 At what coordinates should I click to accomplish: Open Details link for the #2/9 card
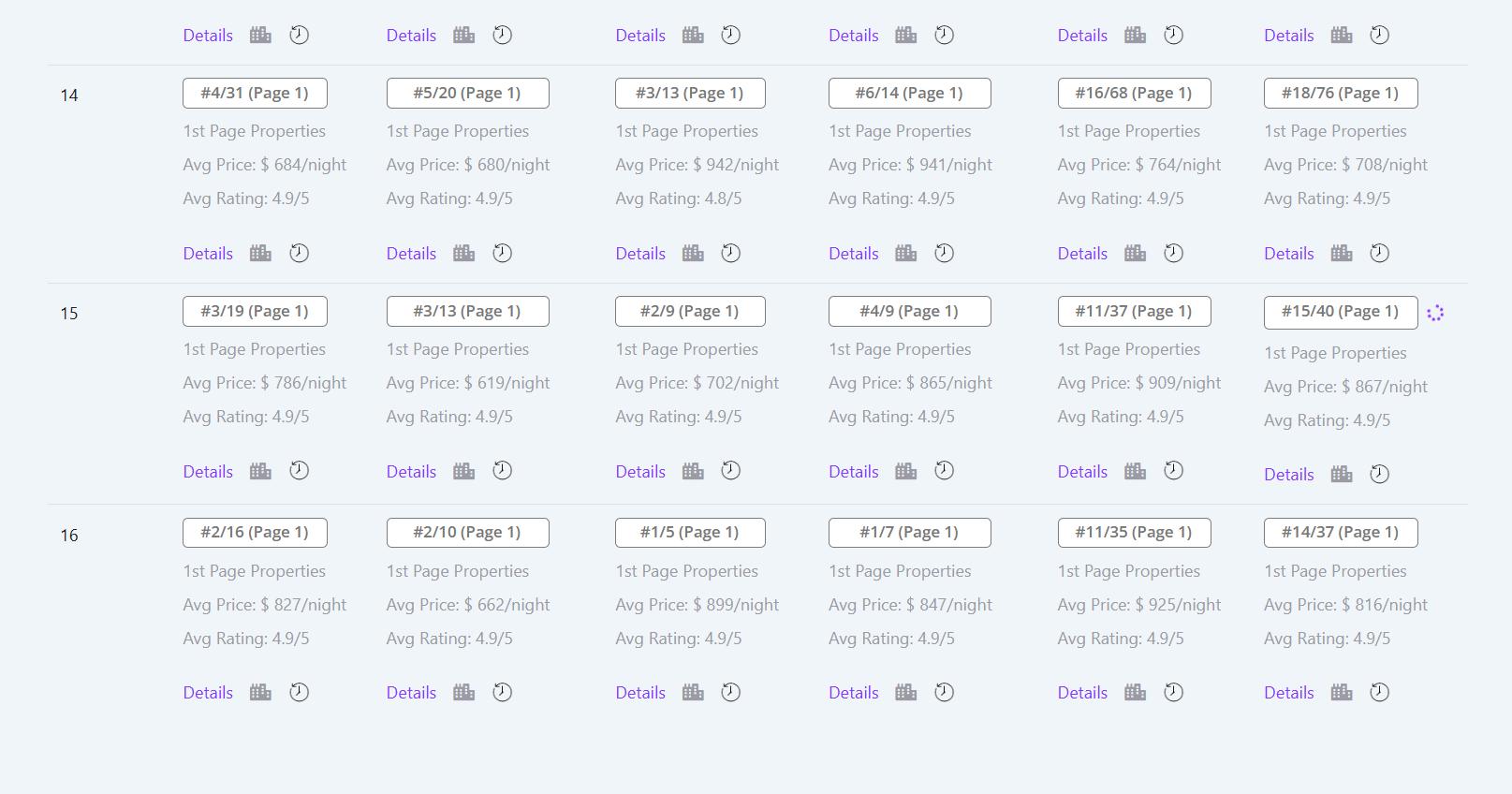click(640, 471)
